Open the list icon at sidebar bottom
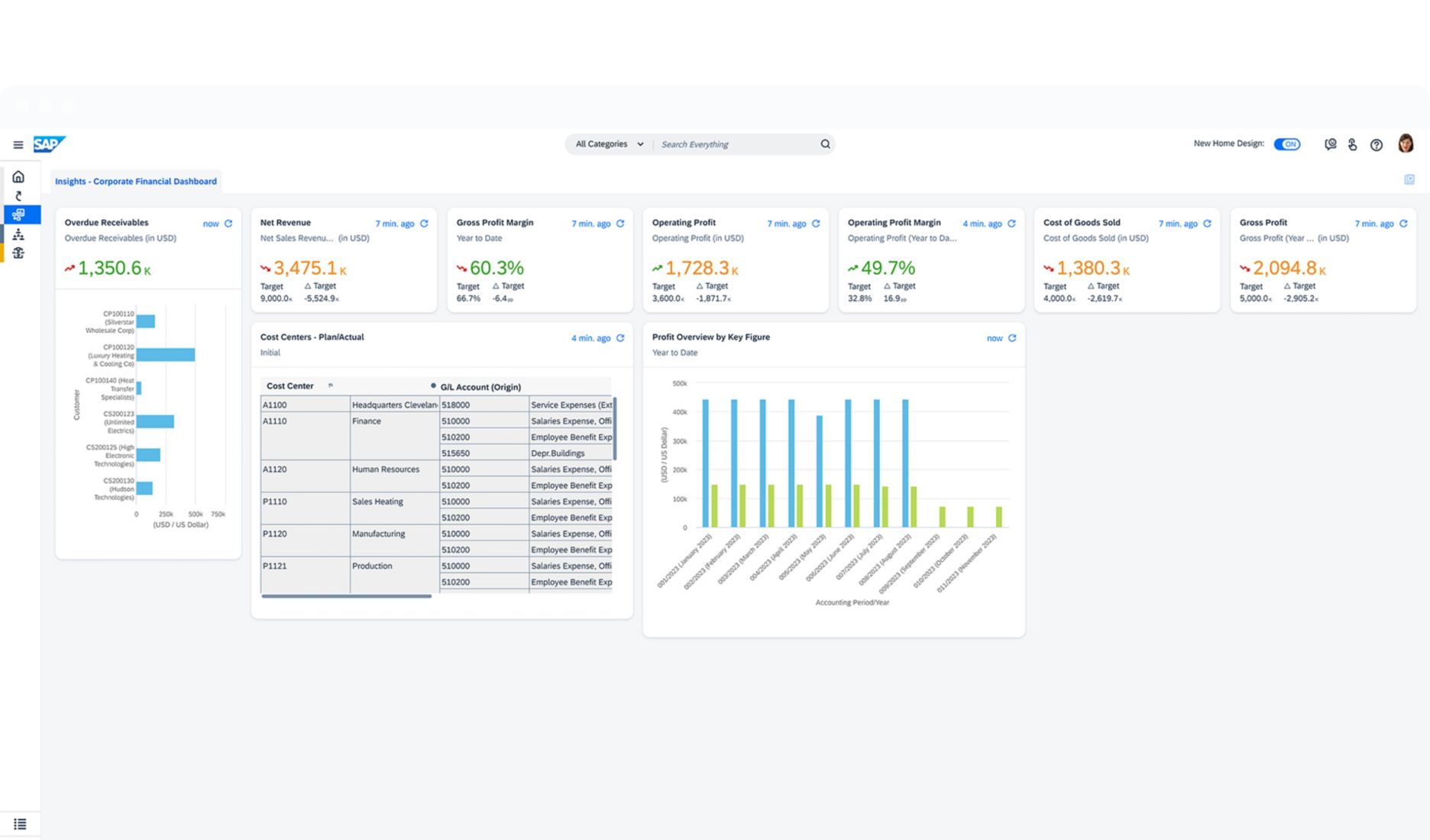This screenshot has width=1430, height=840. coord(20,824)
